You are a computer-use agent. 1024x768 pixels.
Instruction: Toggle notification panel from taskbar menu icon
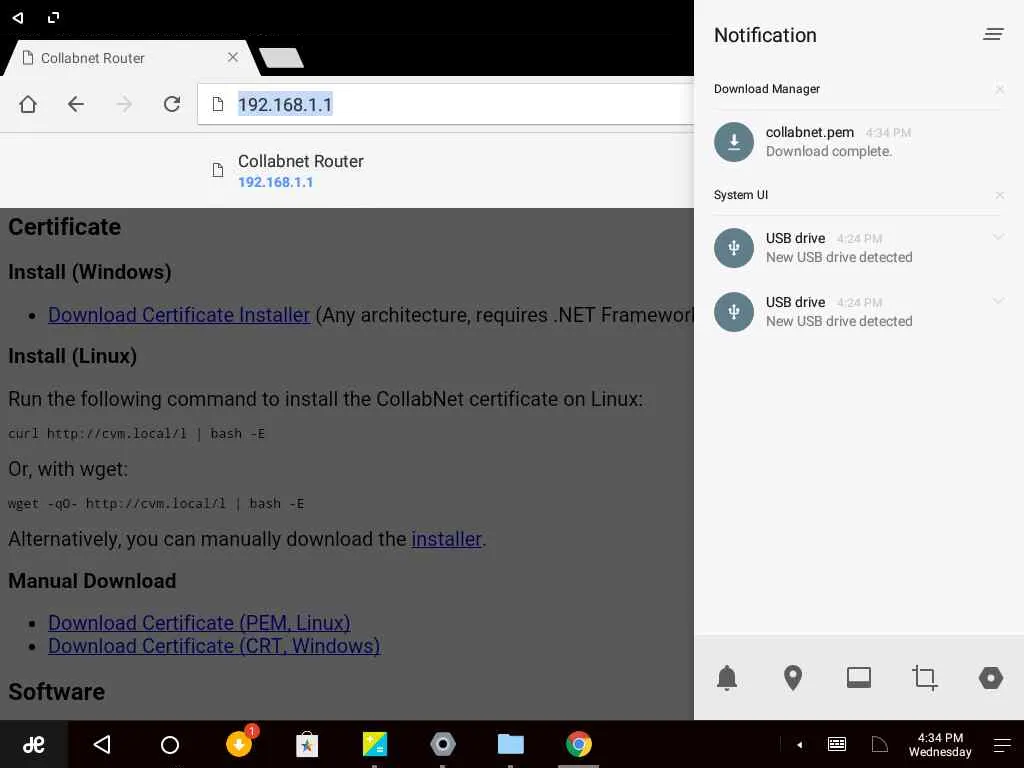[1002, 744]
